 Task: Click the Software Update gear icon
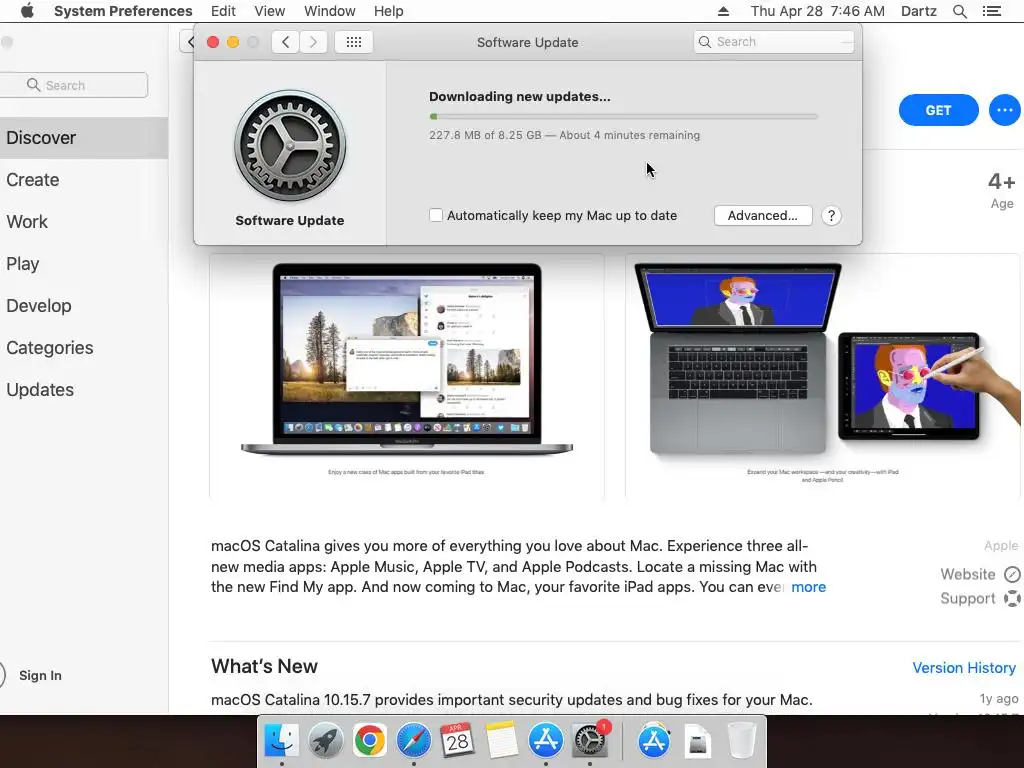tap(290, 146)
